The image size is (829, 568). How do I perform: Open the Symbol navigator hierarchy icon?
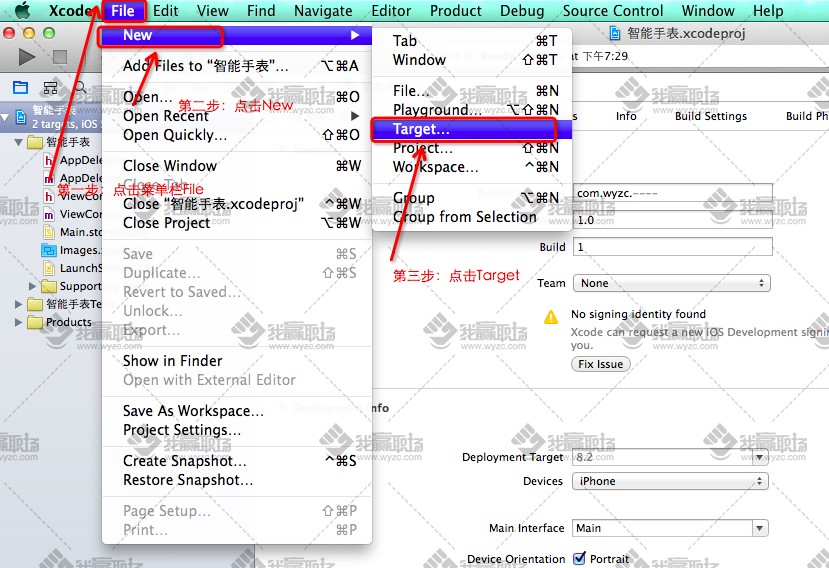pos(50,88)
